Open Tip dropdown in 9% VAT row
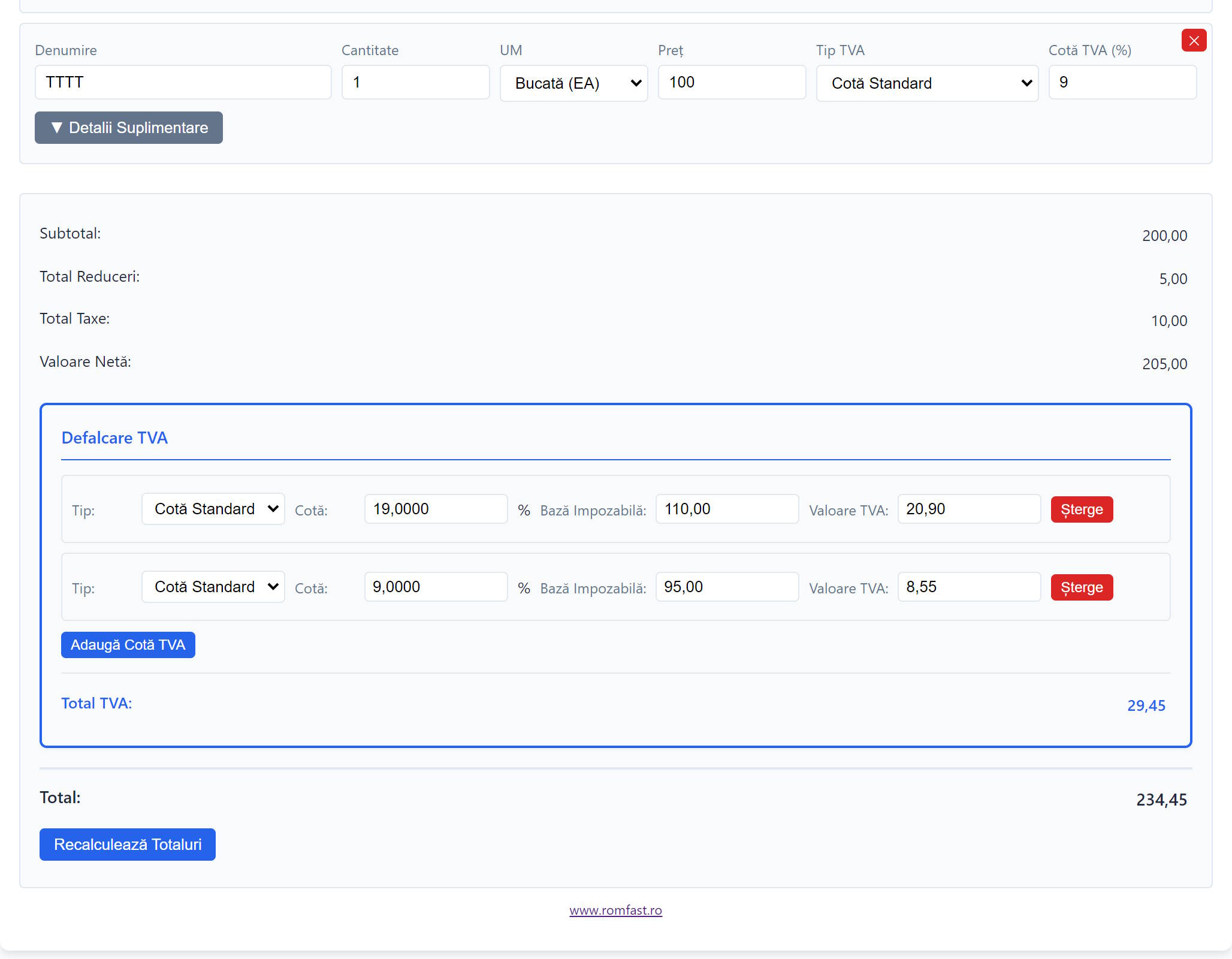The image size is (1232, 959). click(213, 587)
